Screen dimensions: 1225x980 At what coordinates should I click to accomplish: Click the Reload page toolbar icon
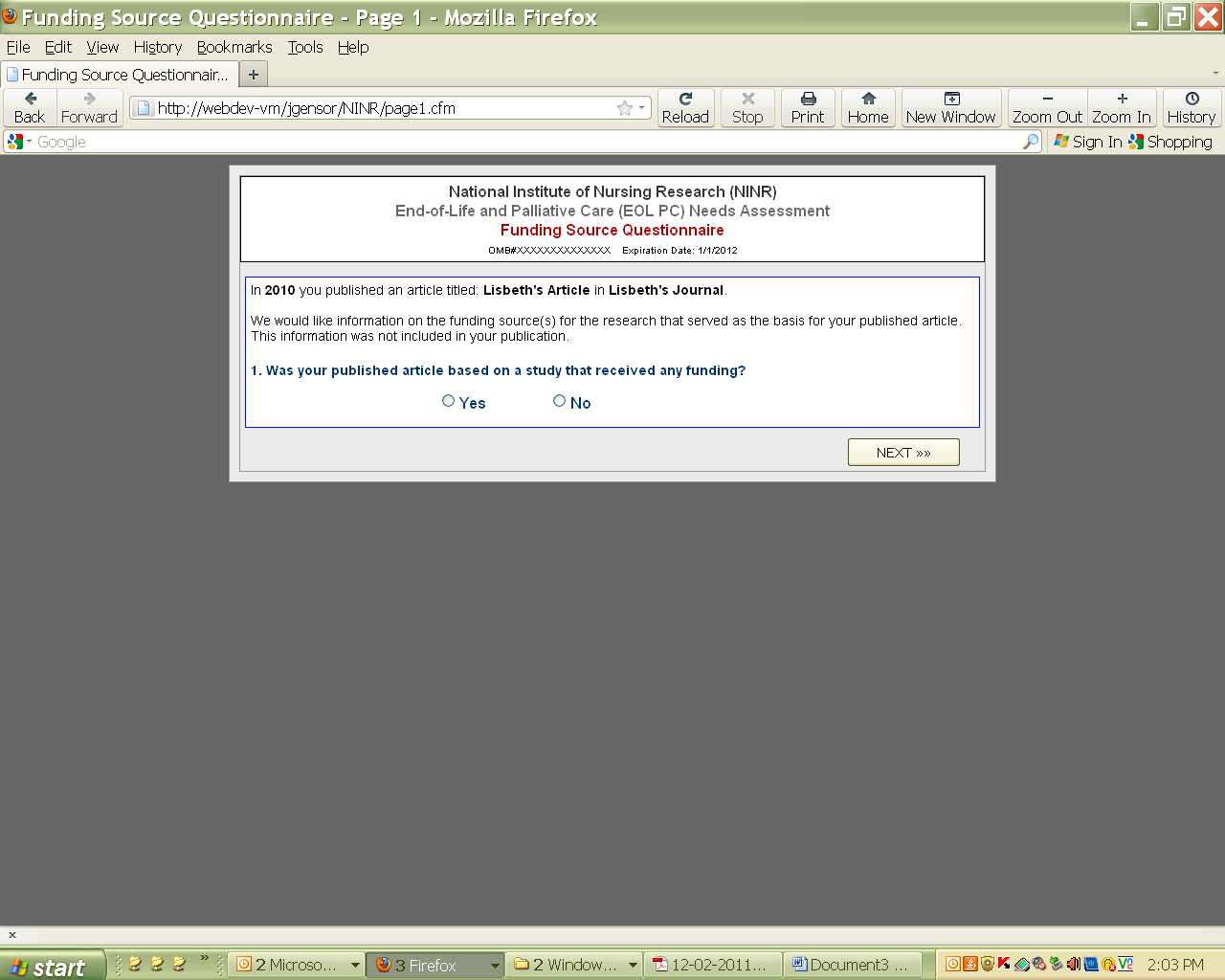tap(685, 107)
